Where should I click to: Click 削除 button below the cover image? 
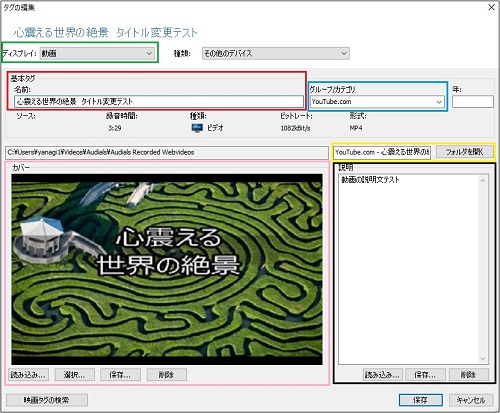pos(167,375)
